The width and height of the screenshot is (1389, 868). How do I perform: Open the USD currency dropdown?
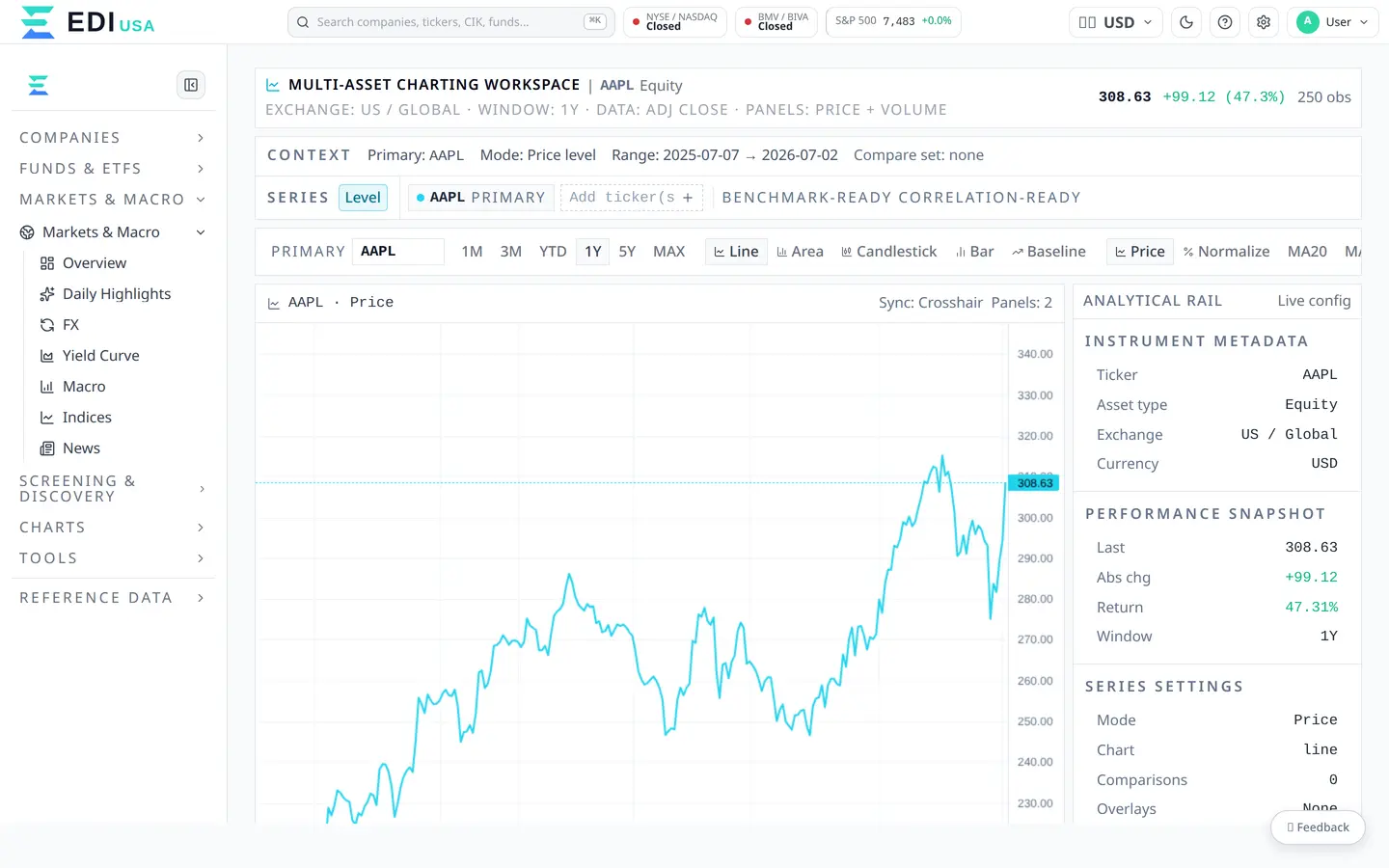tap(1115, 22)
